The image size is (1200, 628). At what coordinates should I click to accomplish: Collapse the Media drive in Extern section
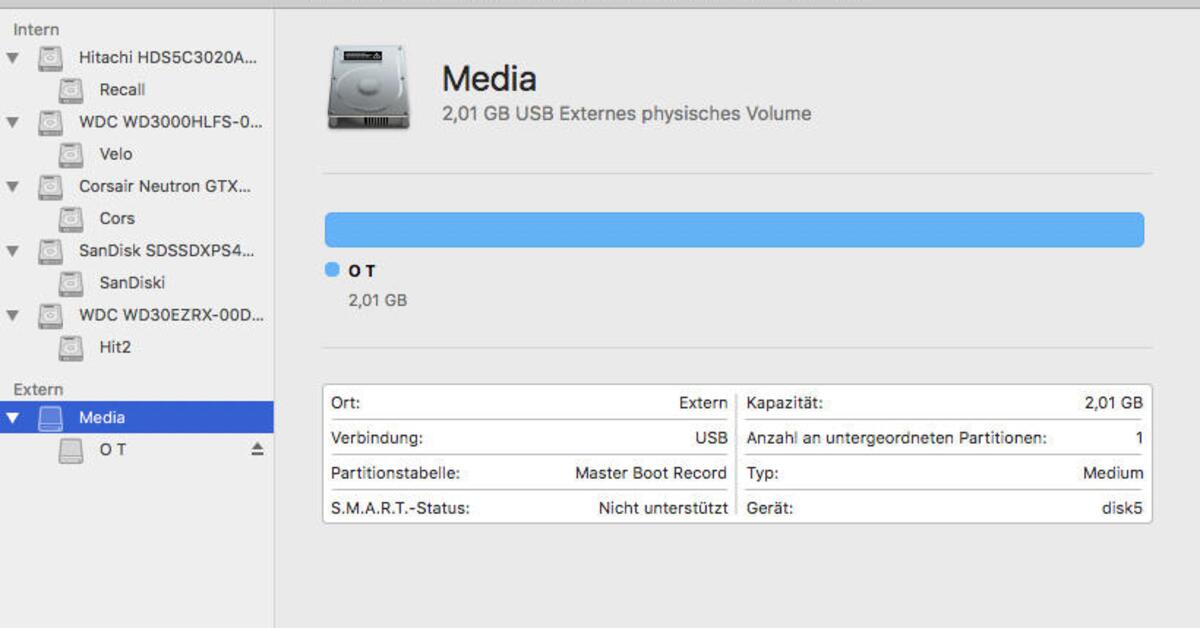coord(12,417)
